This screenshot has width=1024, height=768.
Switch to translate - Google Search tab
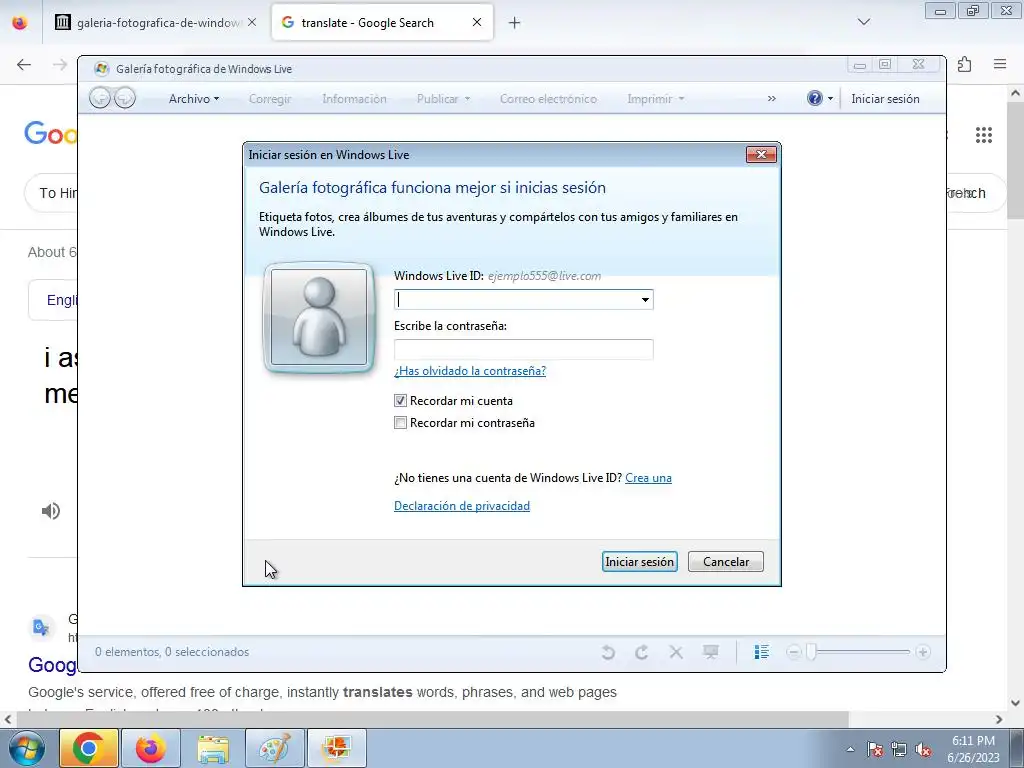[x=381, y=22]
